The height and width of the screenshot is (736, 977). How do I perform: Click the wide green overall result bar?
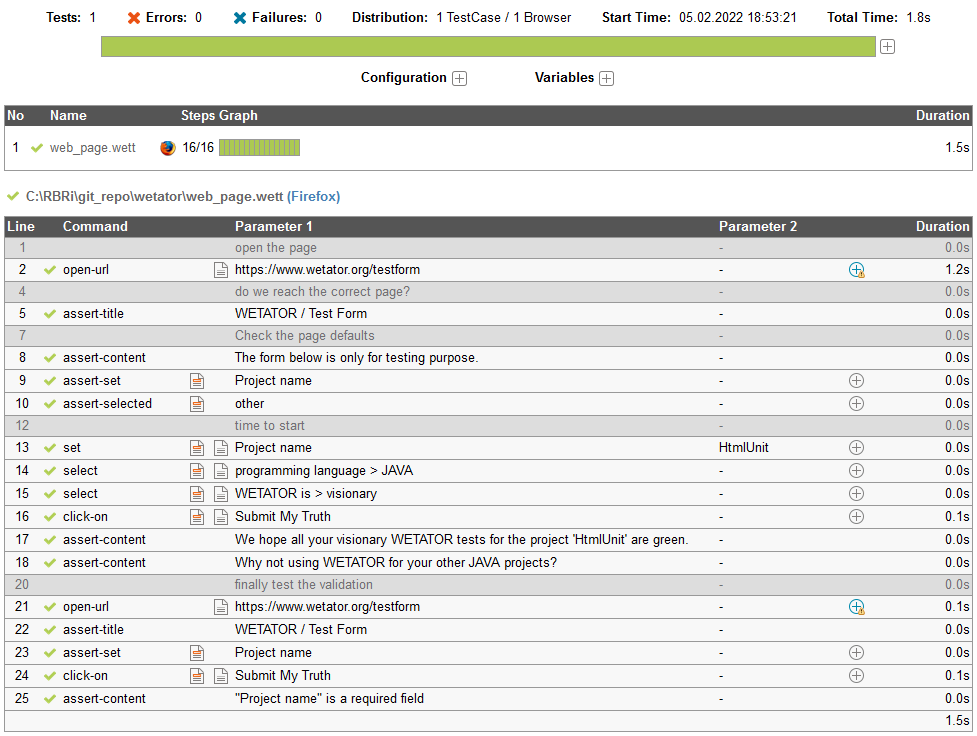pyautogui.click(x=488, y=47)
